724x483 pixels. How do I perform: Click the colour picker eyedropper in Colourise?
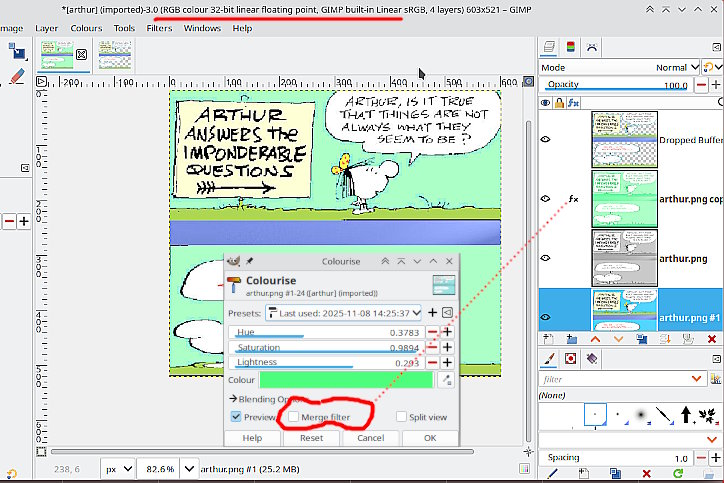click(x=446, y=380)
